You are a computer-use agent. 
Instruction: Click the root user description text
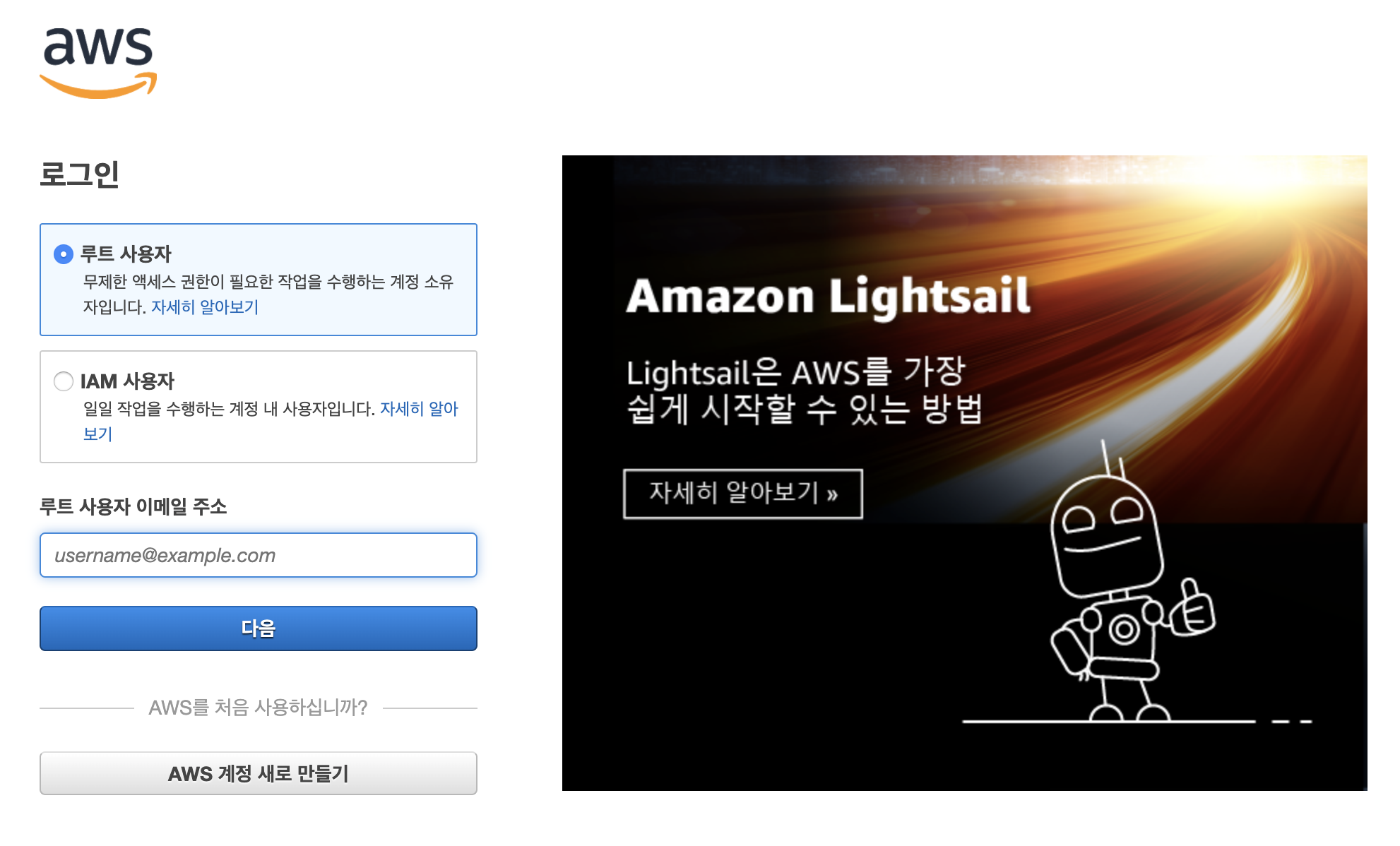(x=268, y=294)
